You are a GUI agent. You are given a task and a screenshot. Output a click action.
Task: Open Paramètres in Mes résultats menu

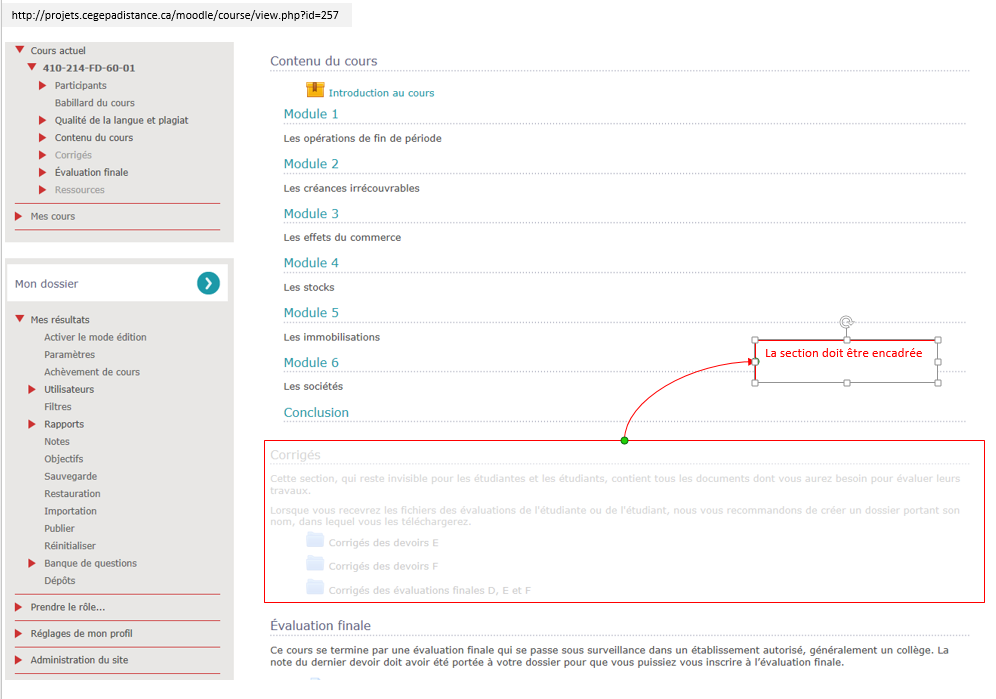[69, 354]
